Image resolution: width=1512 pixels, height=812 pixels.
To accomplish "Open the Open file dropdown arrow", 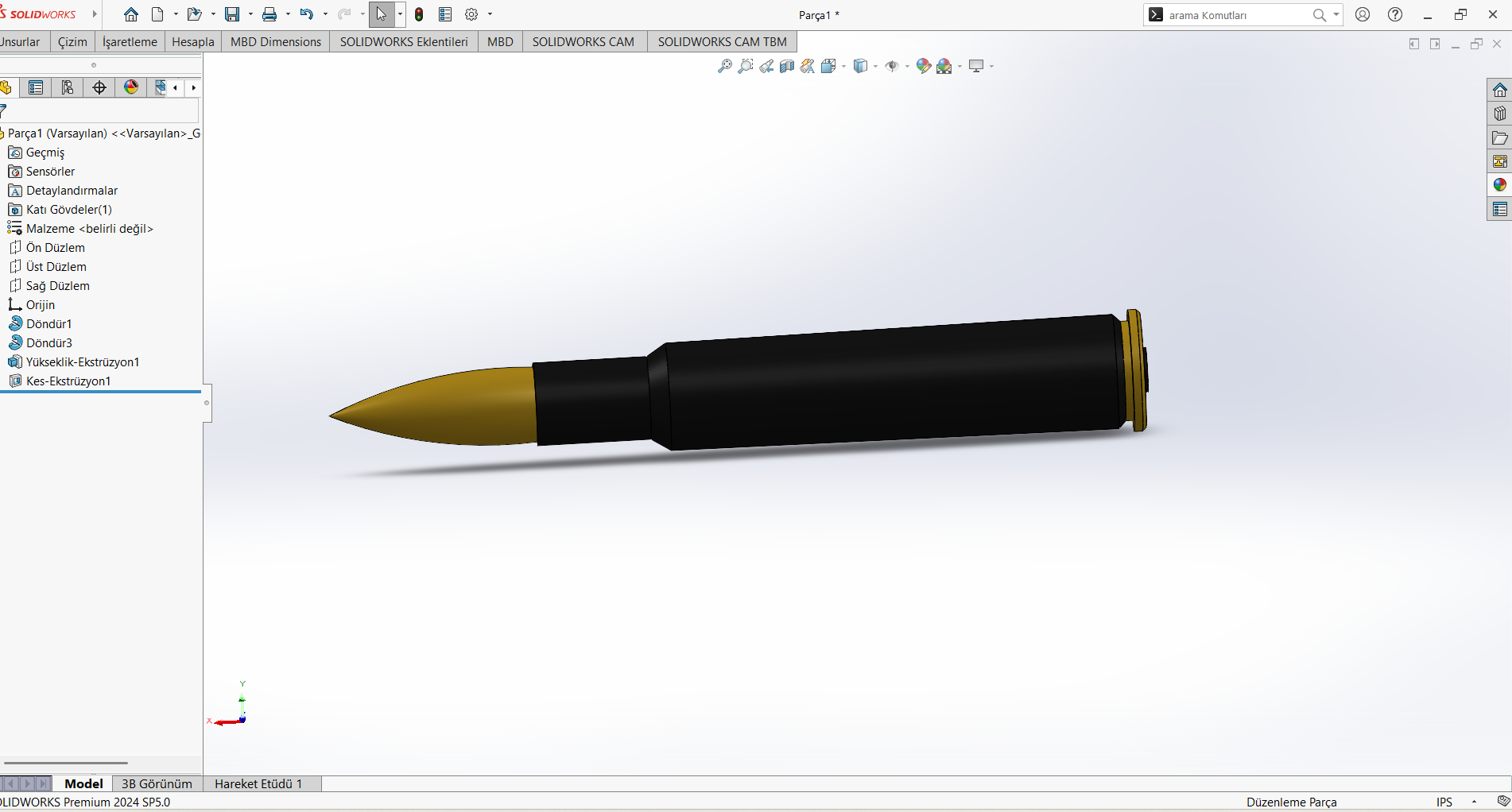I will tap(213, 14).
